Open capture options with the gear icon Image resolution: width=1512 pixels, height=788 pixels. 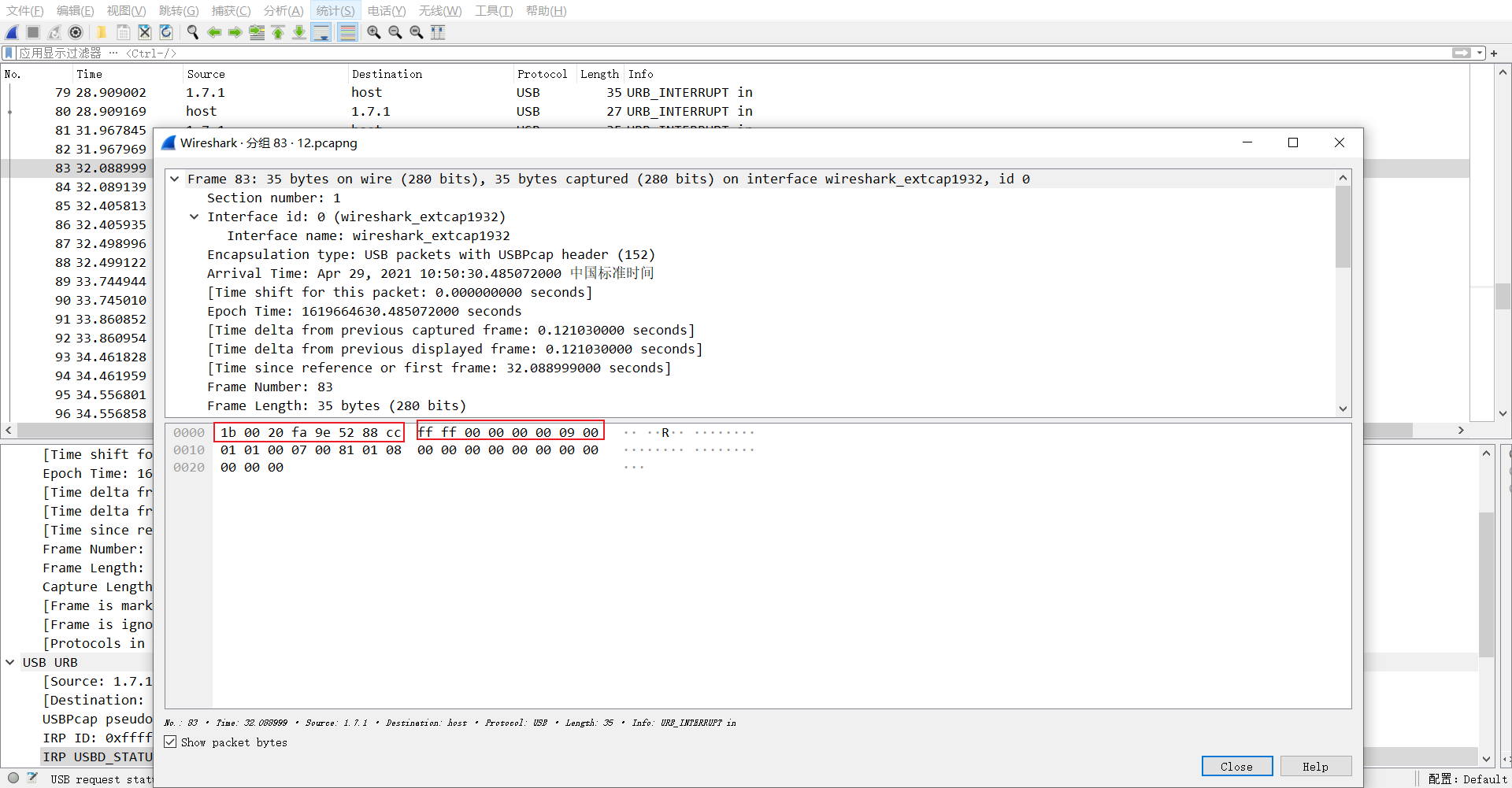tap(76, 32)
